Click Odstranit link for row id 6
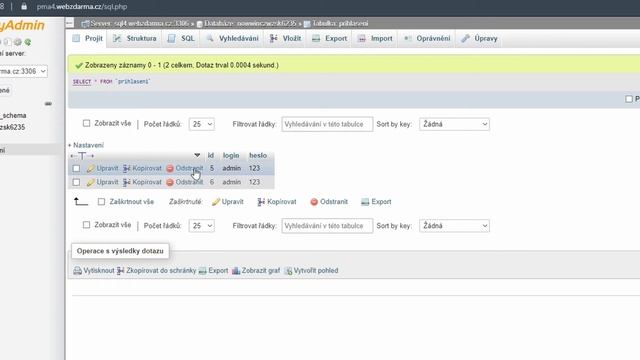This screenshot has height=360, width=640. (x=189, y=182)
